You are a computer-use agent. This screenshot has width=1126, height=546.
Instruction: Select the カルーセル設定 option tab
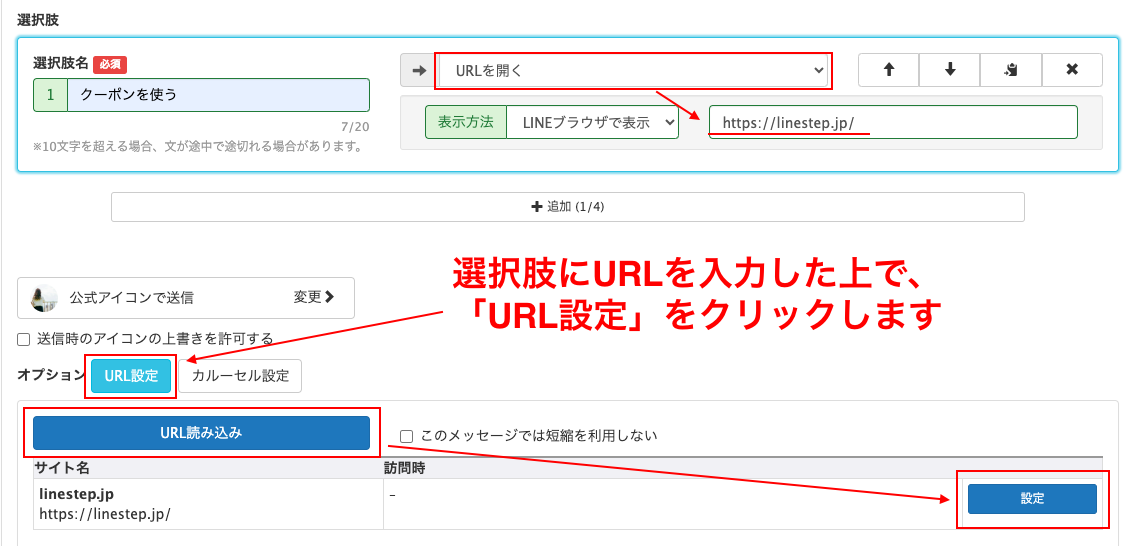point(241,376)
